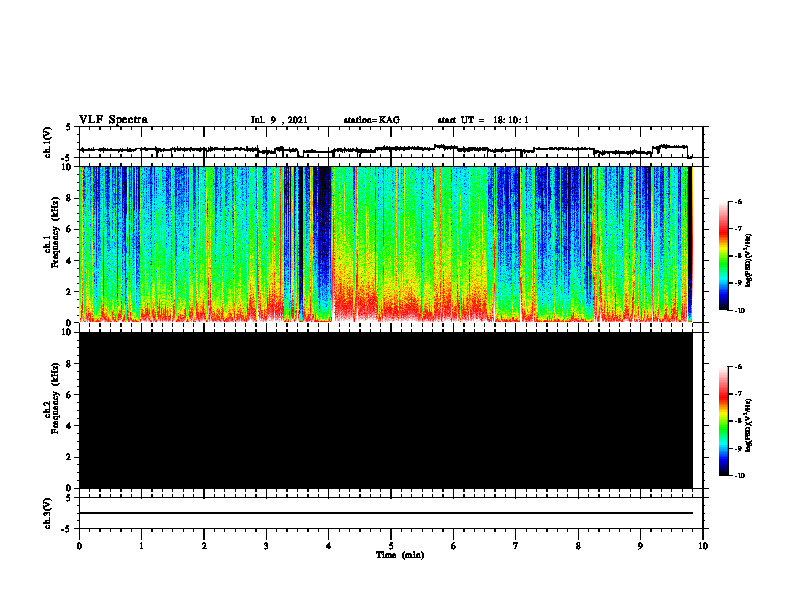Select the ch.1 color scale bar
The height and width of the screenshot is (612, 792).
click(724, 256)
